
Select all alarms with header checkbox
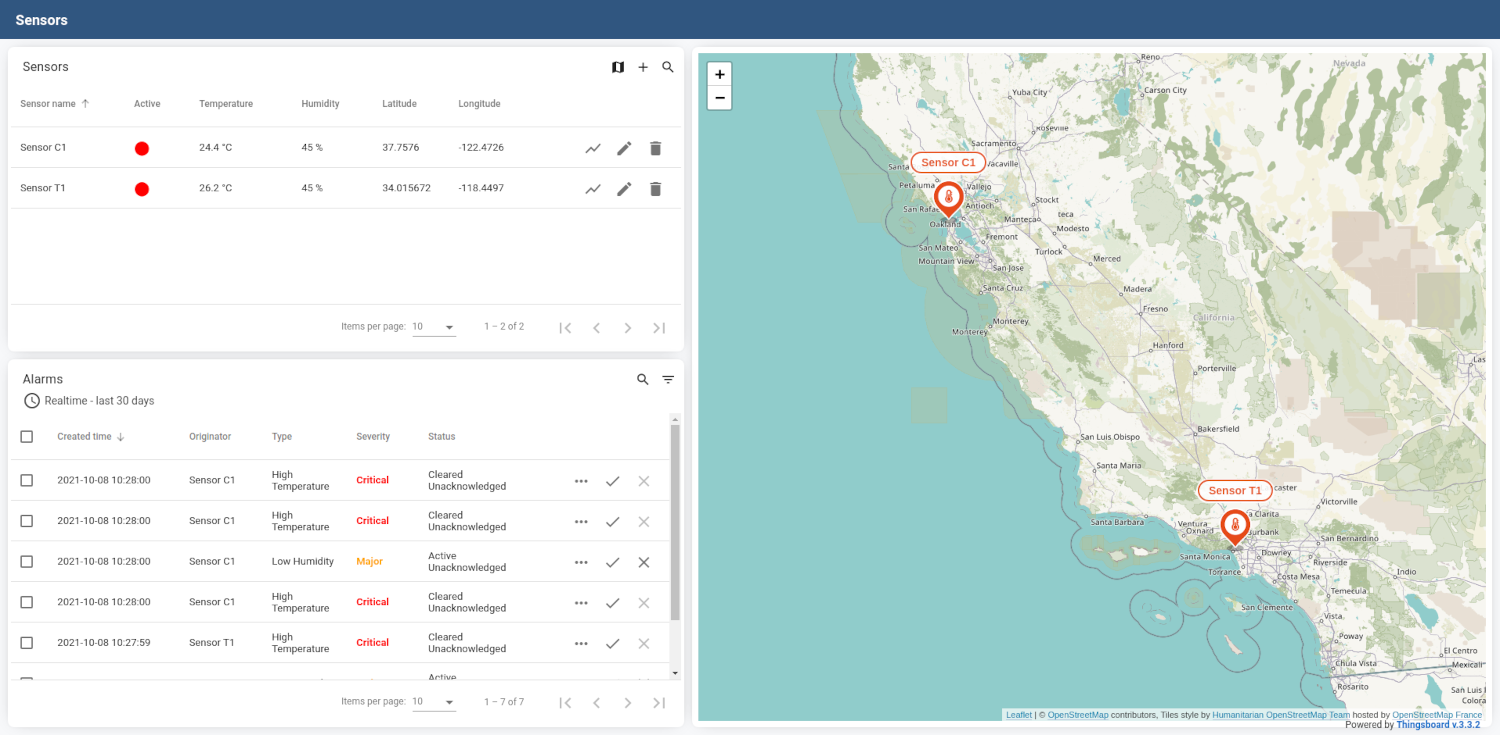[x=27, y=437]
